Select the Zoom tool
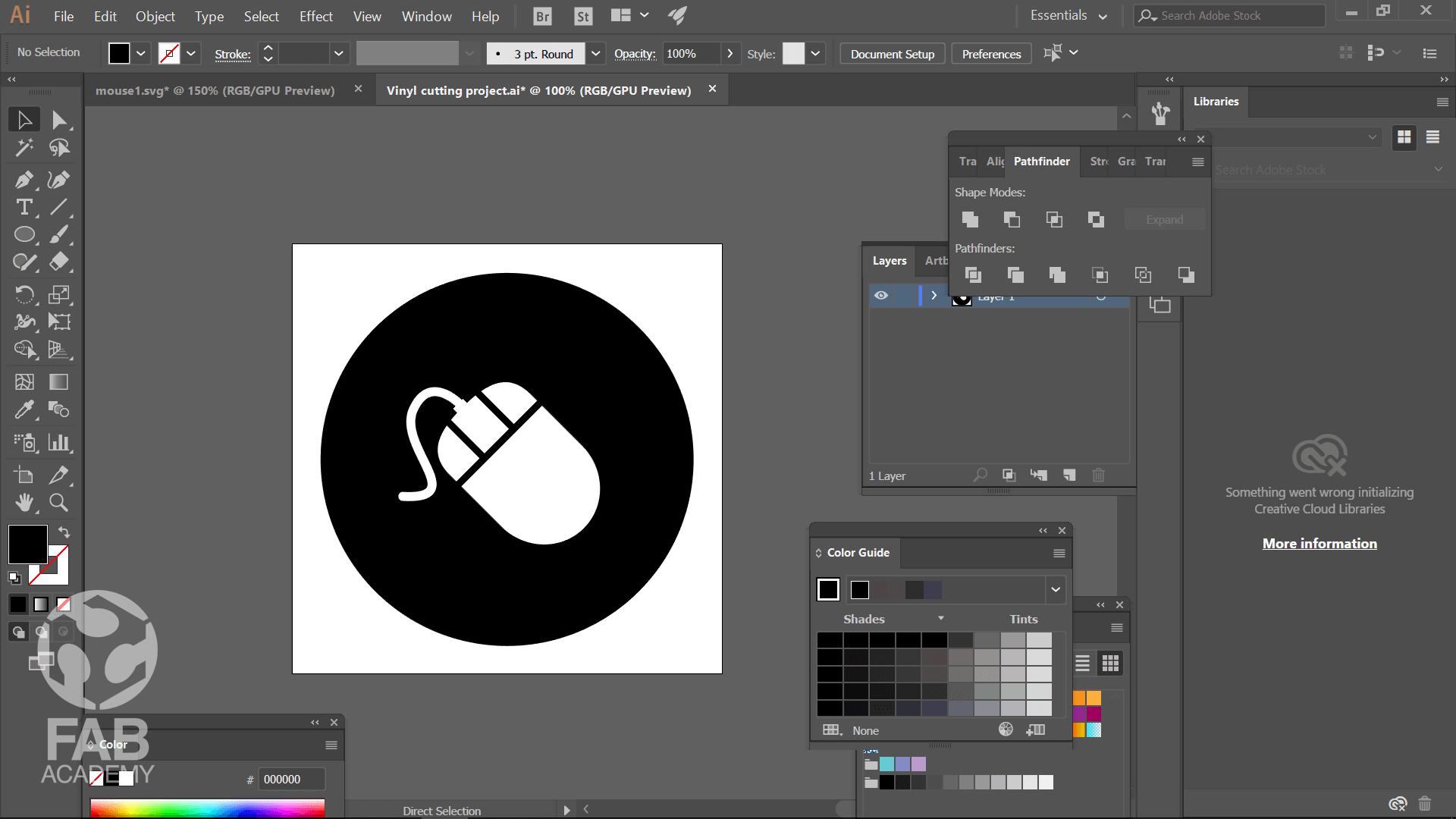The width and height of the screenshot is (1456, 819). [59, 502]
